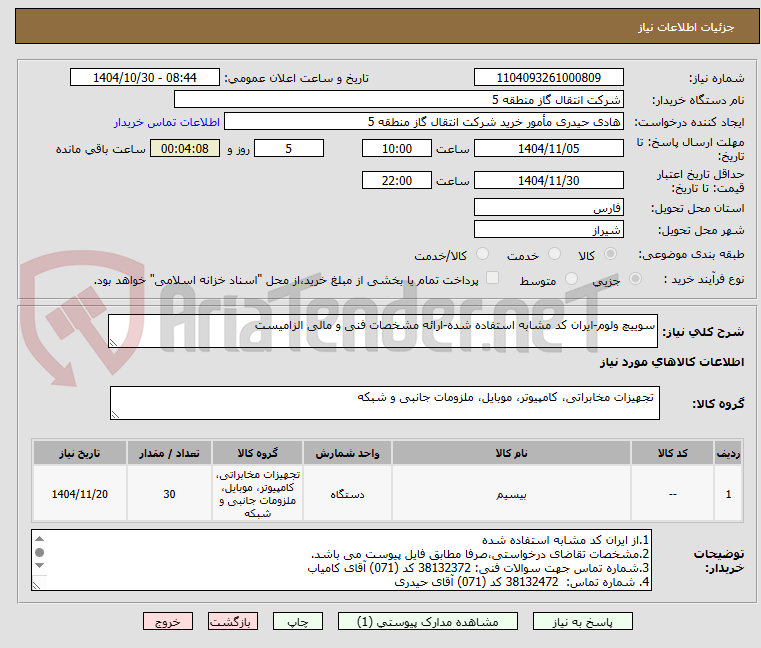Image resolution: width=761 pixels, height=648 pixels.
Task: Click the شماره نیاز number field
Action: (548, 78)
